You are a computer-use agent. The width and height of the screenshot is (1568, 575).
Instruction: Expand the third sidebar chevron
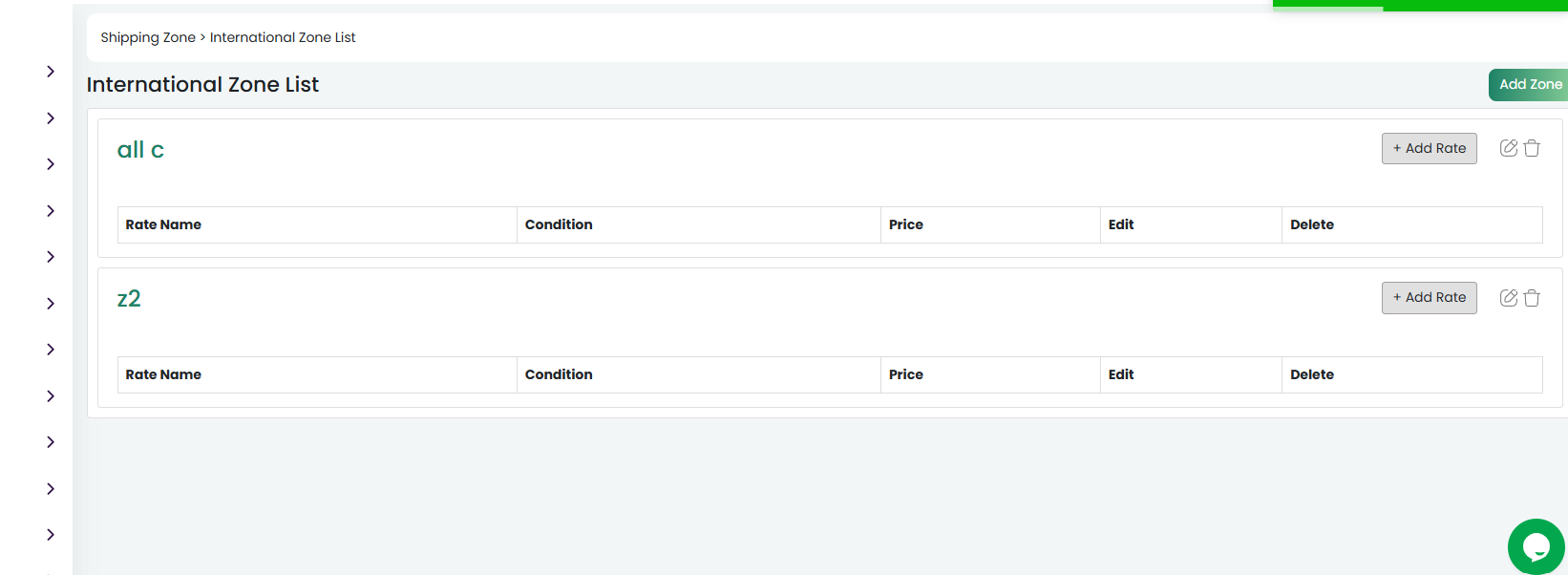[51, 164]
